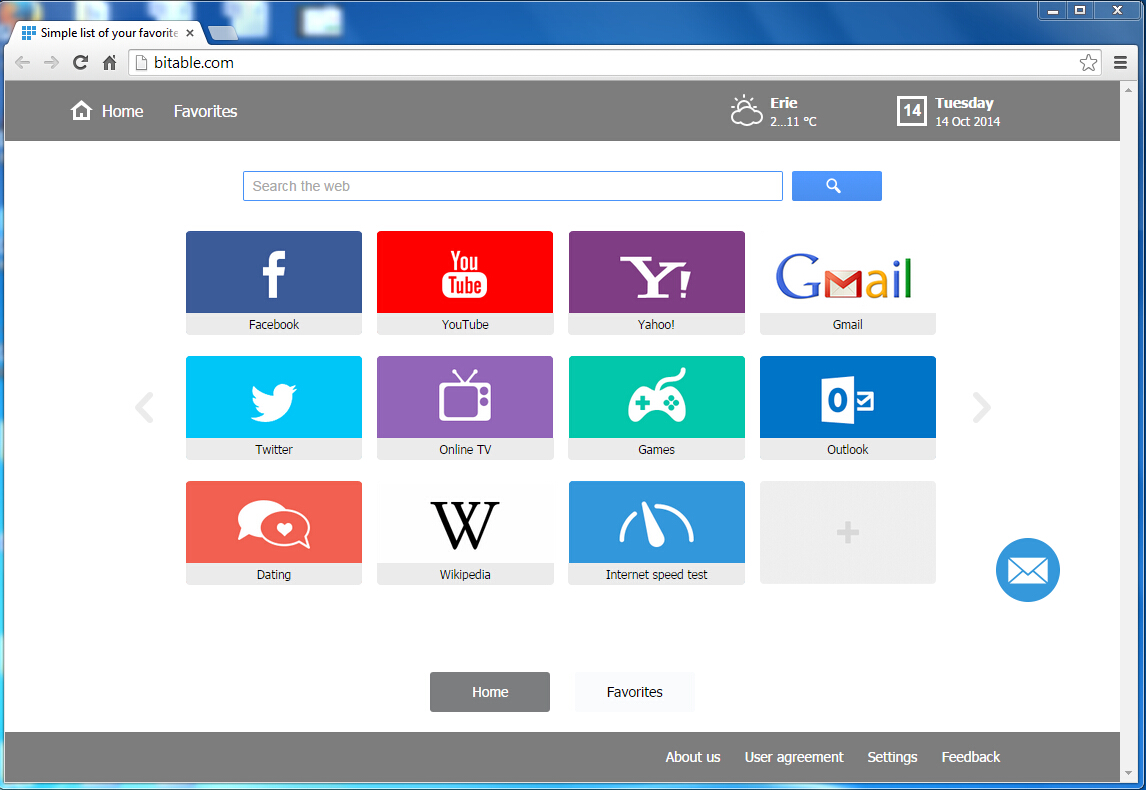Image resolution: width=1146 pixels, height=790 pixels.
Task: Open the Settings footer link
Action: click(892, 757)
